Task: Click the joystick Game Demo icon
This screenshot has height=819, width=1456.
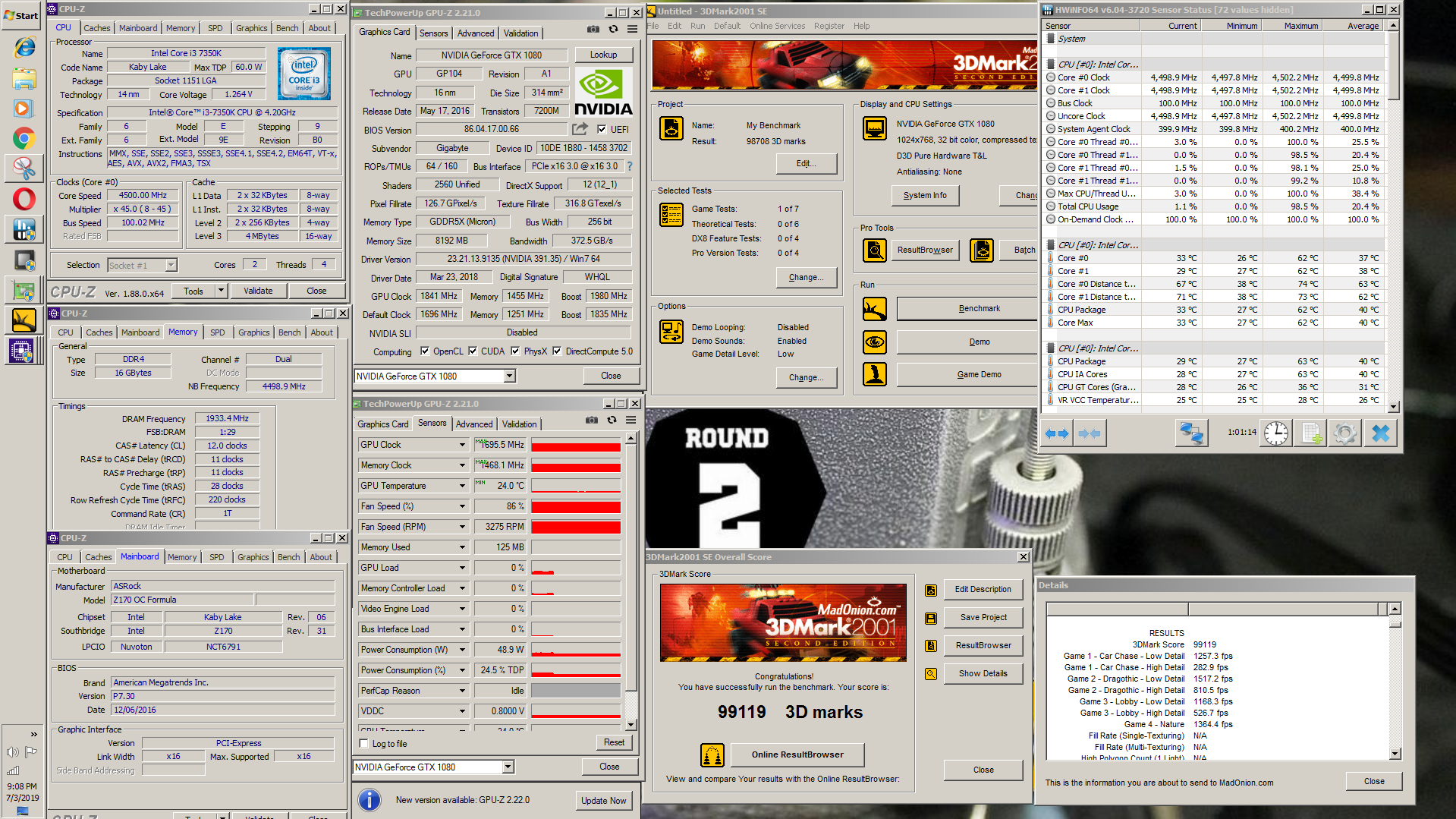Action: pyautogui.click(x=875, y=374)
